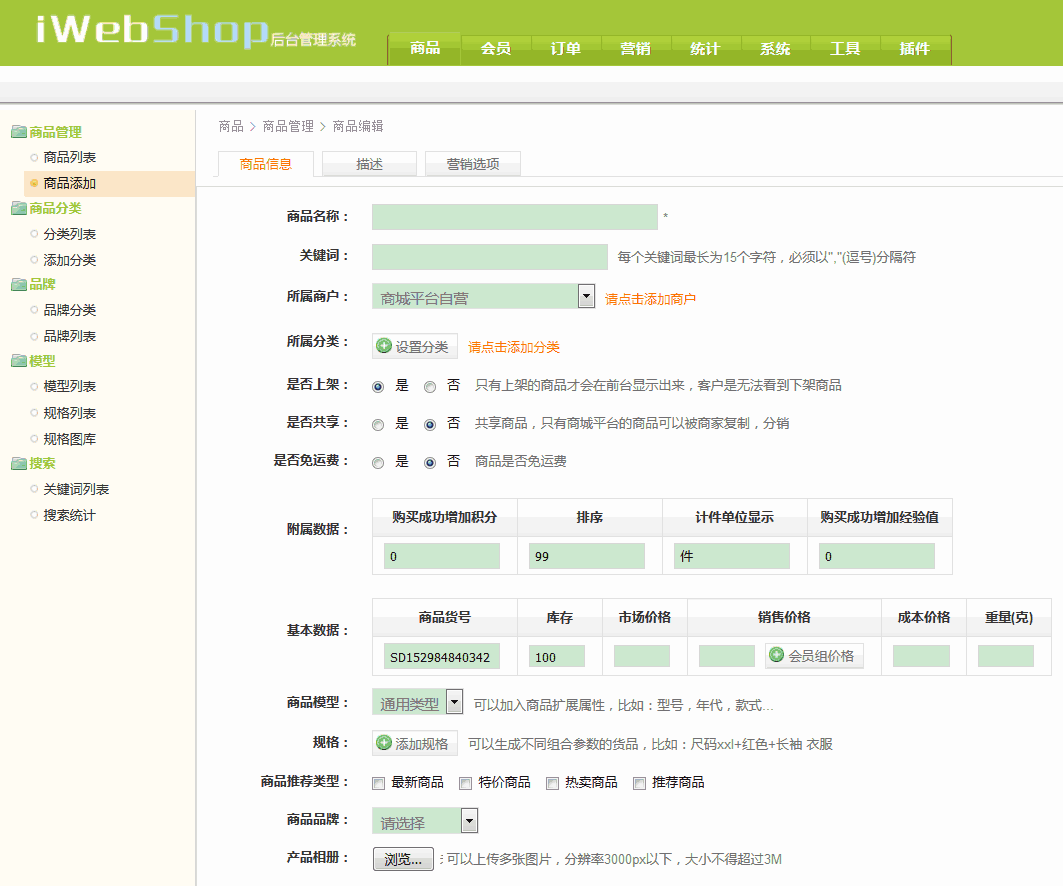This screenshot has height=886, width=1063.
Task: Select 是 for 是否免运费
Action: (378, 463)
